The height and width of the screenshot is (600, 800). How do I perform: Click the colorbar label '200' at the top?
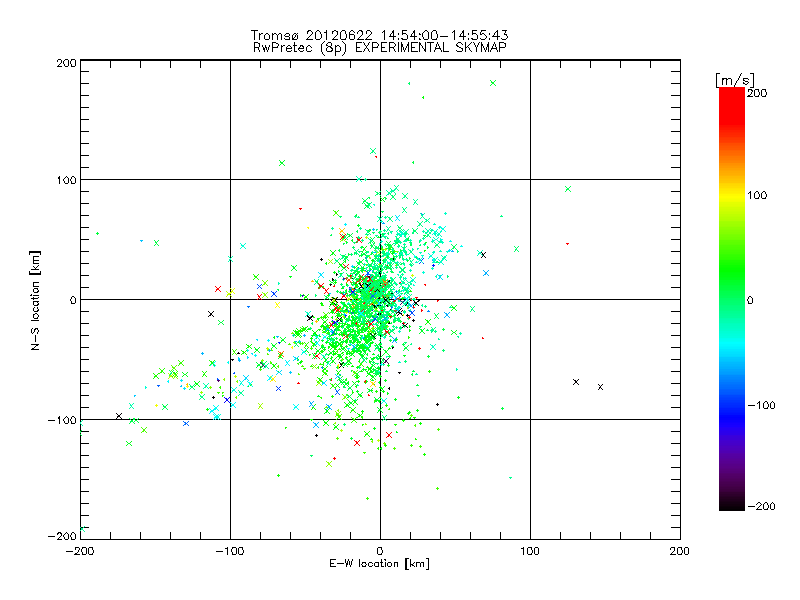click(757, 93)
